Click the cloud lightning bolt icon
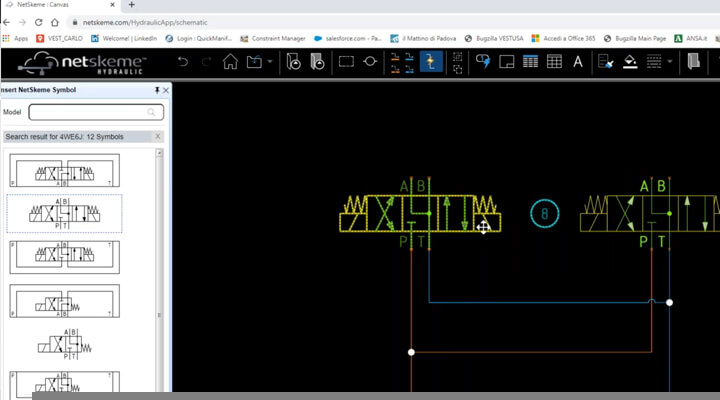The image size is (720, 400). click(483, 62)
